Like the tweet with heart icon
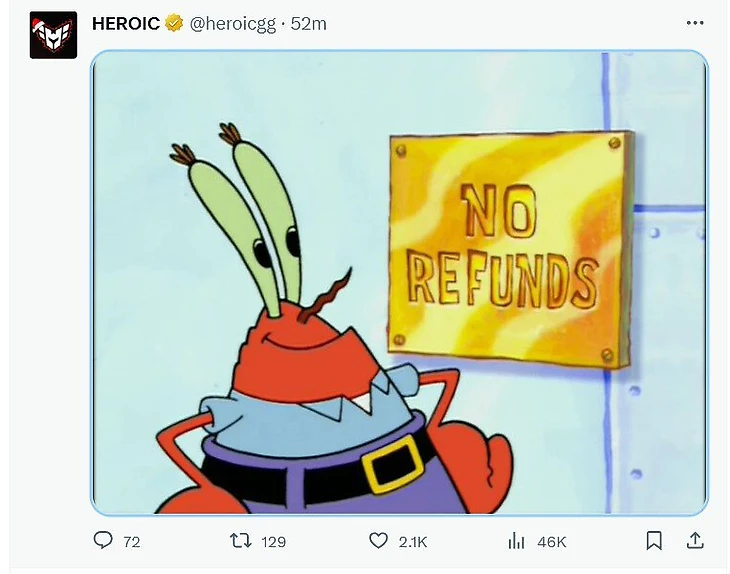The width and height of the screenshot is (730, 574). (378, 541)
